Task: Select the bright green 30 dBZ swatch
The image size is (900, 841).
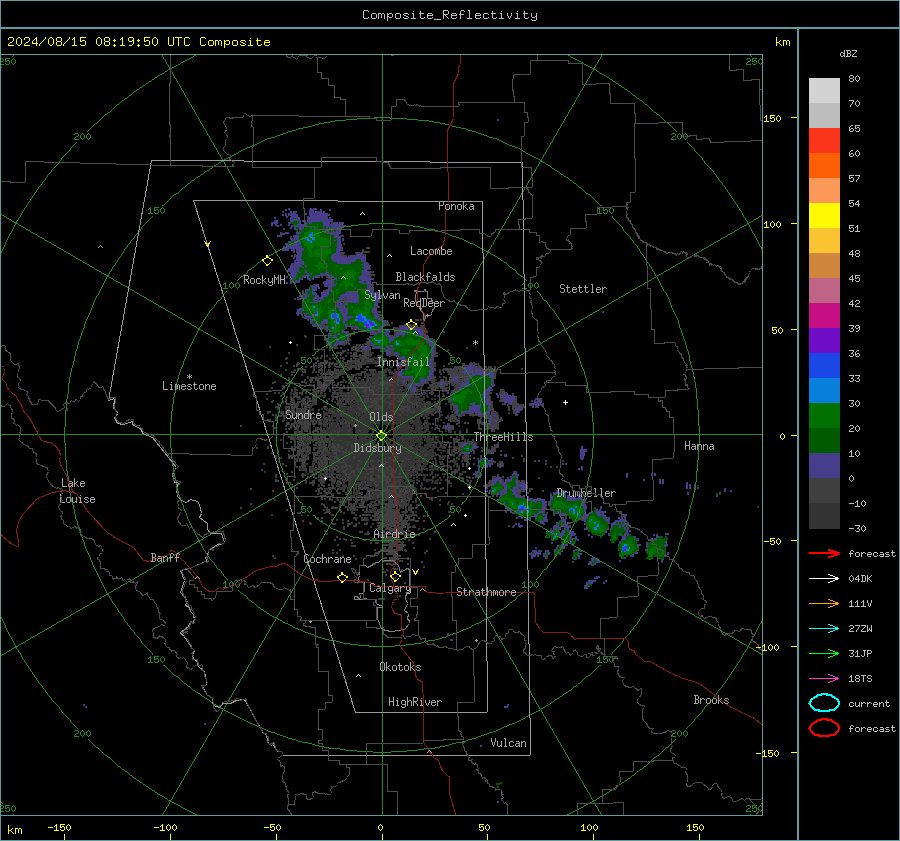Action: (824, 416)
